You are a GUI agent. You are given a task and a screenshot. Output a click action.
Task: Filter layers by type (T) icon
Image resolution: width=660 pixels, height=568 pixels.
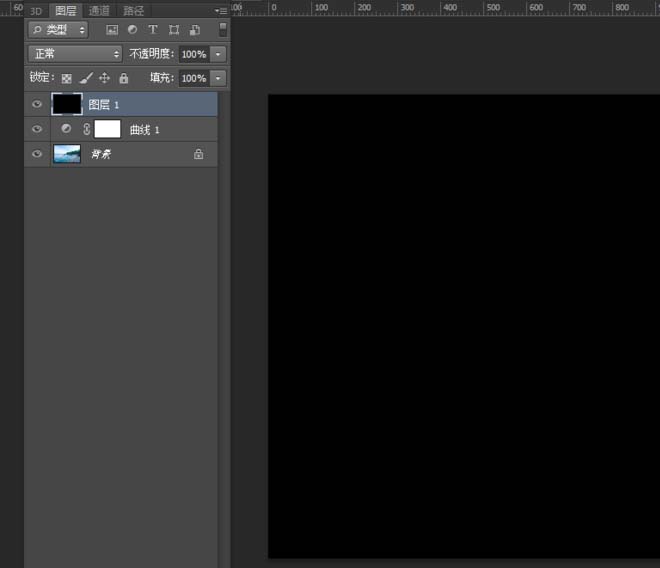153,29
